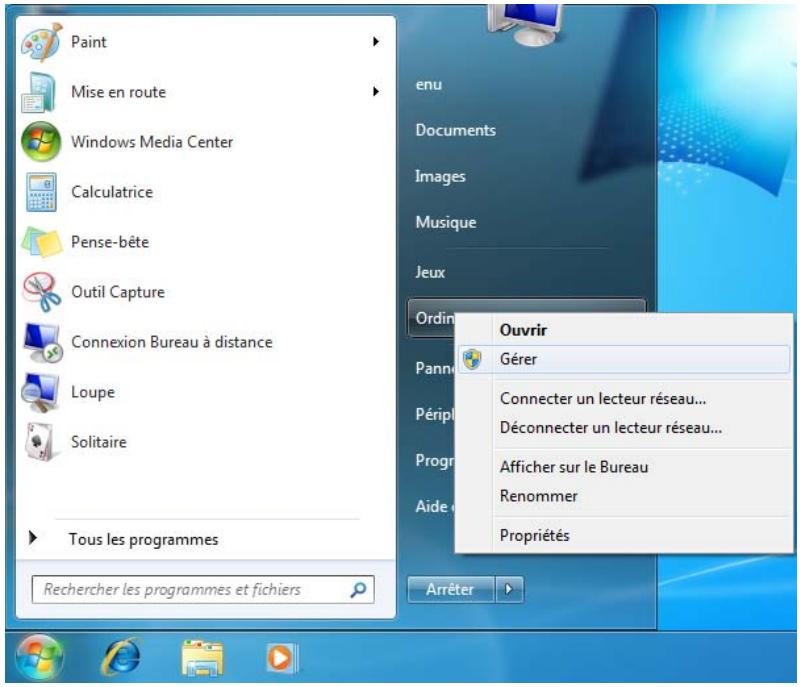Viewport: 804px width, 687px height.
Task: Click the Arrêter shutdown button
Action: pos(451,590)
